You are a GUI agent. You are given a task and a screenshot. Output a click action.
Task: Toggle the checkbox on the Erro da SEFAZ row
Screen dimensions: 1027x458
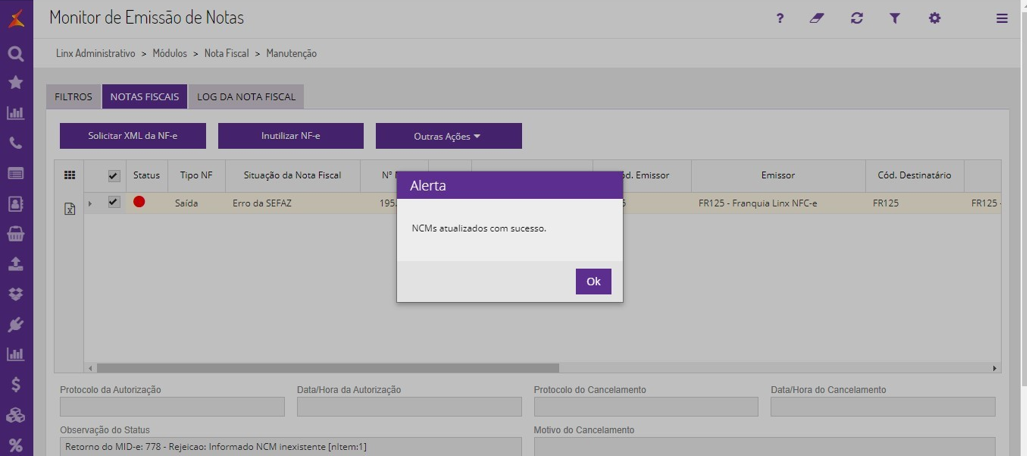click(114, 202)
